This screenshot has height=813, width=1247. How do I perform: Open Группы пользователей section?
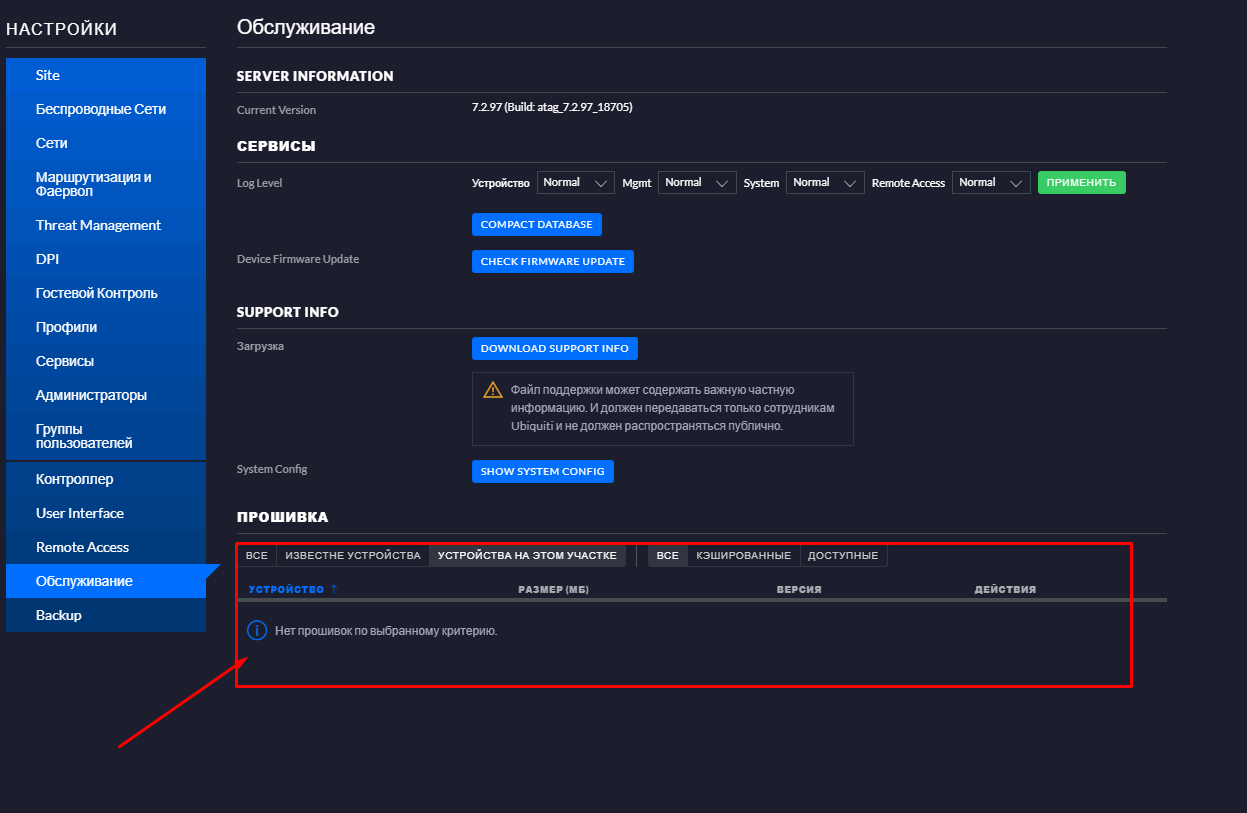coord(106,436)
